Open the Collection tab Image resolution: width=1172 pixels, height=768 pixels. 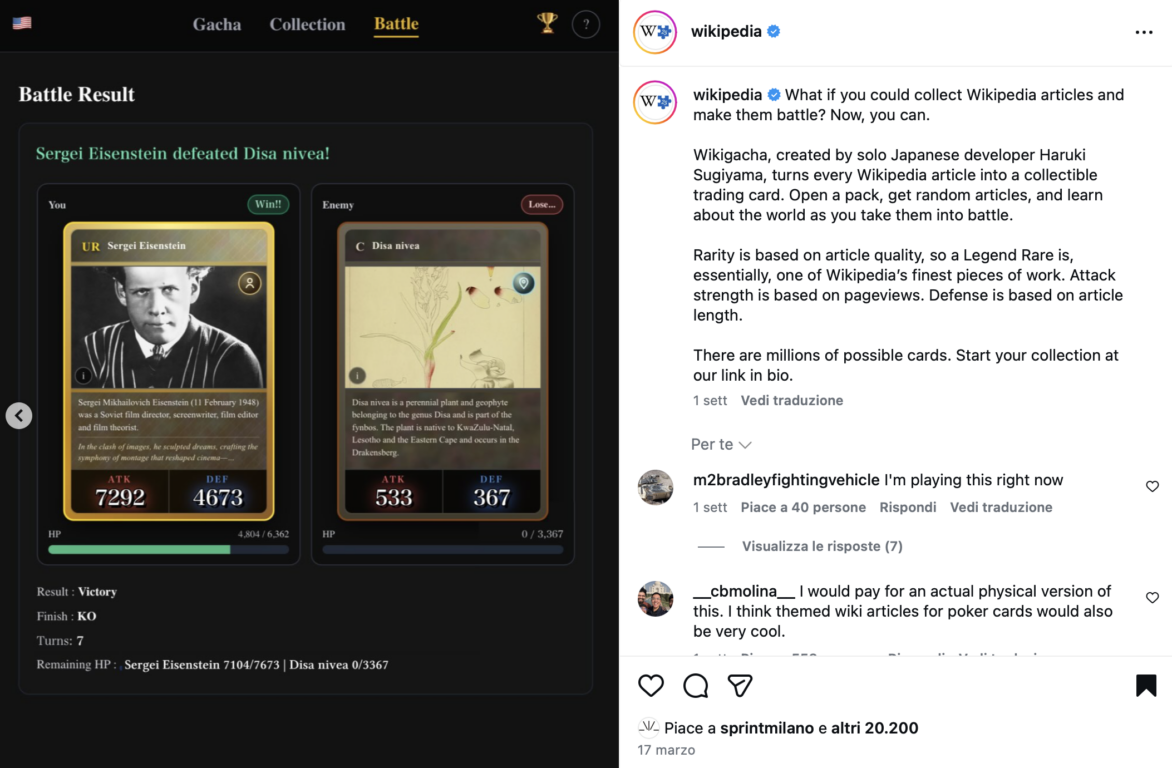pos(307,24)
